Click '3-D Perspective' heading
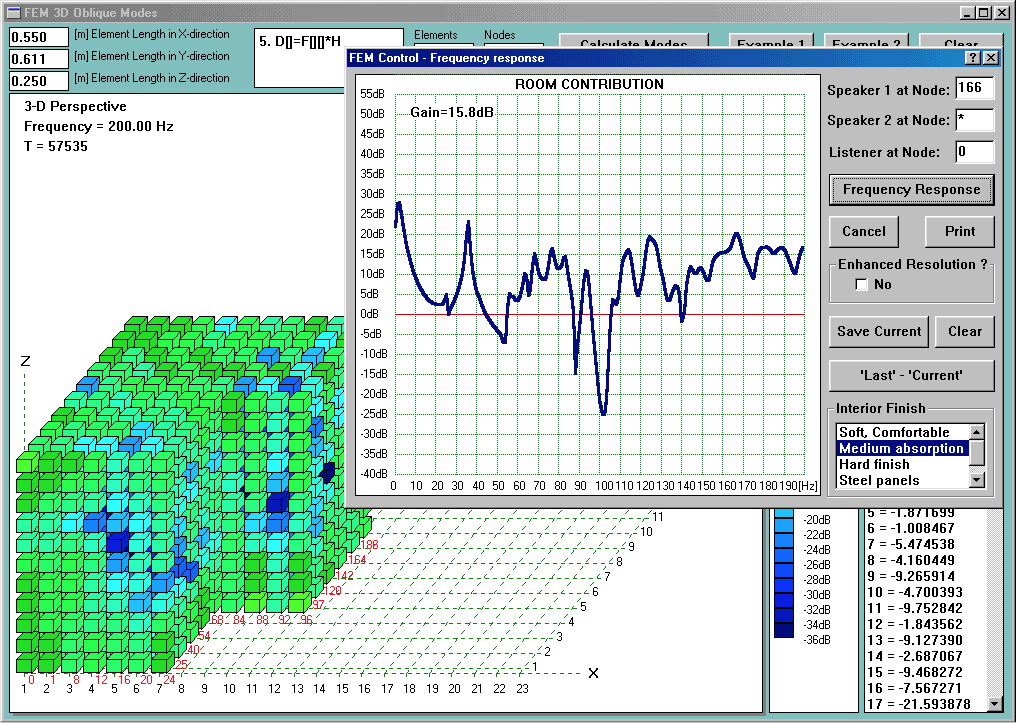 [x=75, y=106]
